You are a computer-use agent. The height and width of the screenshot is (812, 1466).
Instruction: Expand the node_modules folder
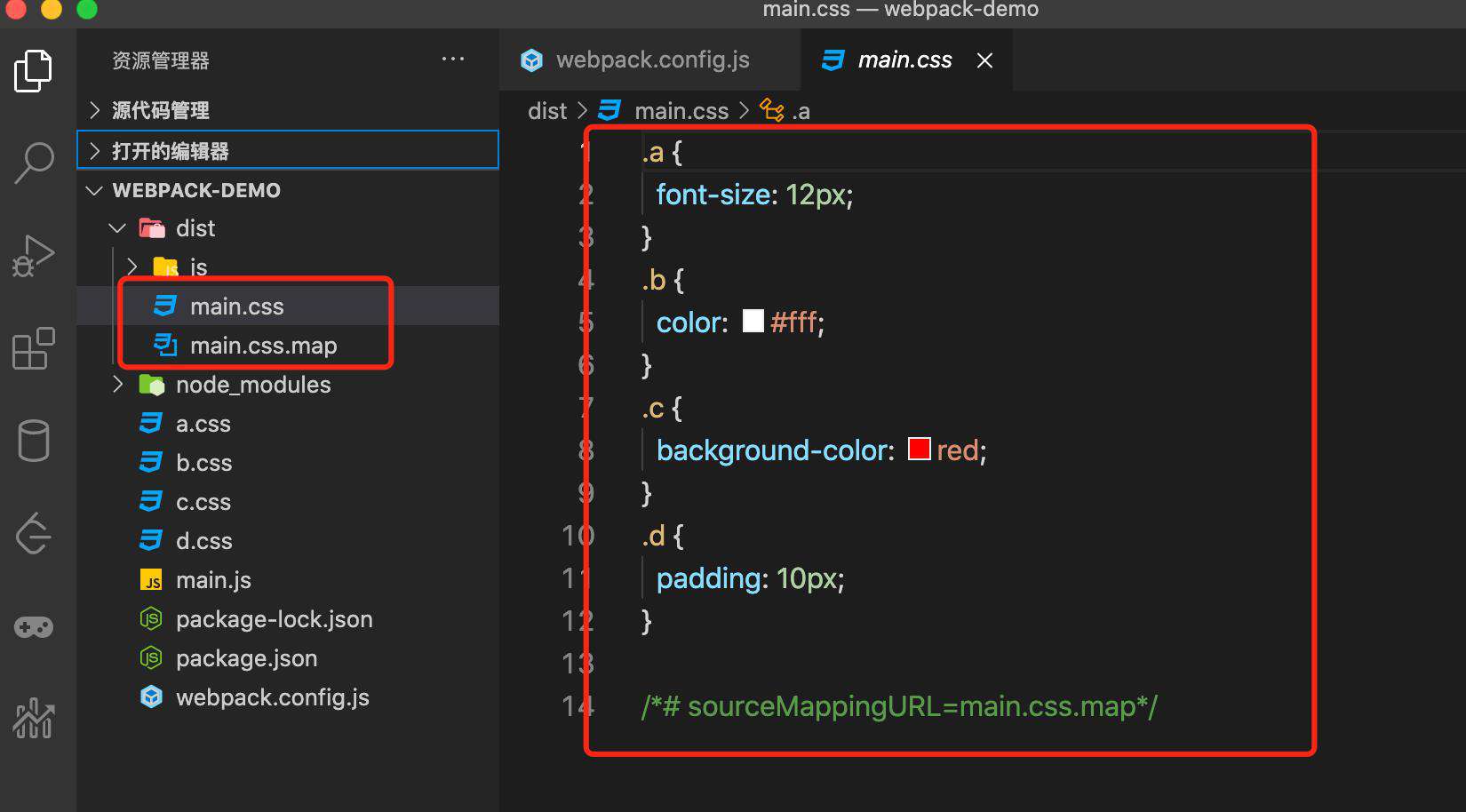click(x=288, y=385)
